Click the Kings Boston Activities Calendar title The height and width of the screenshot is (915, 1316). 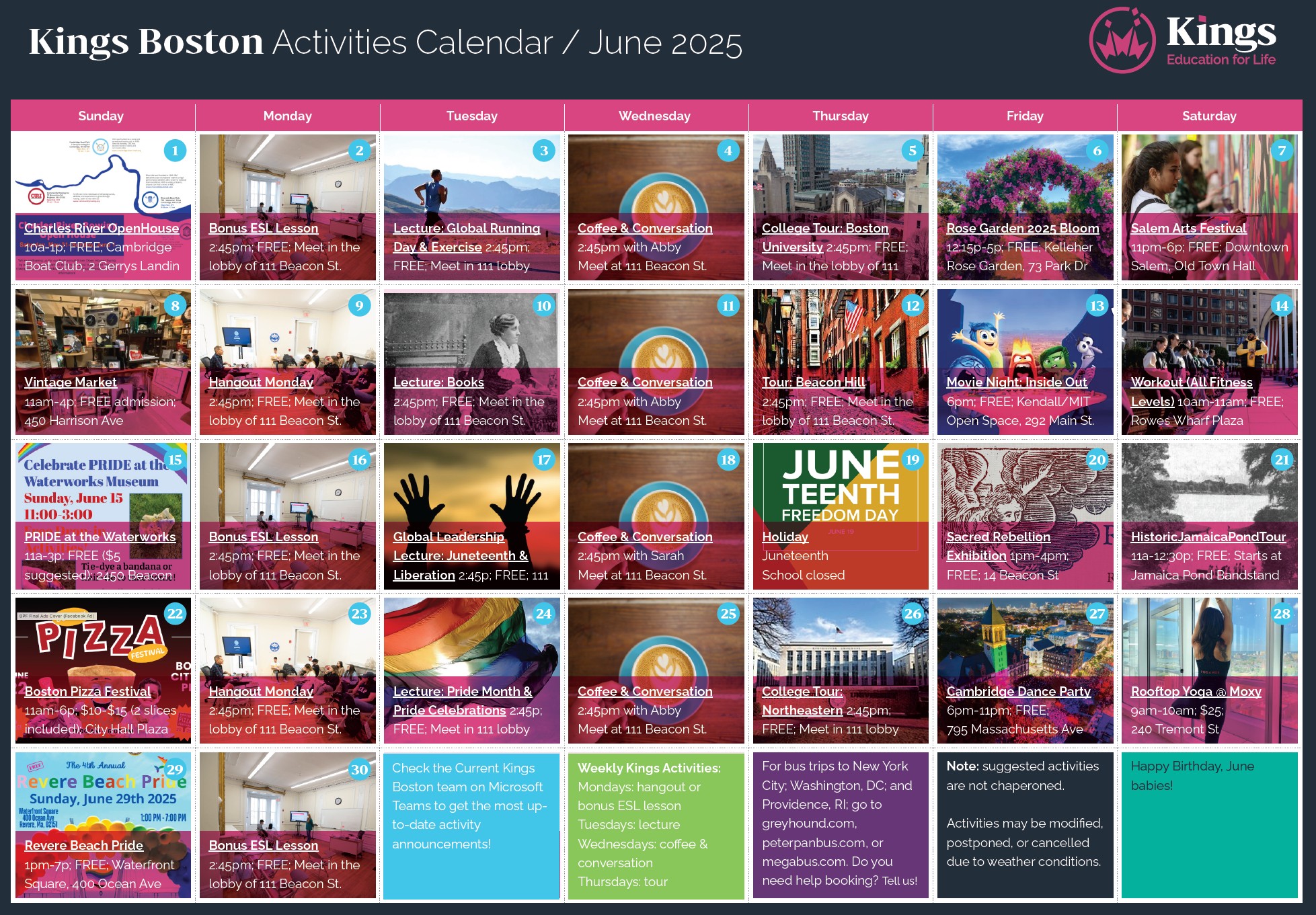(385, 42)
